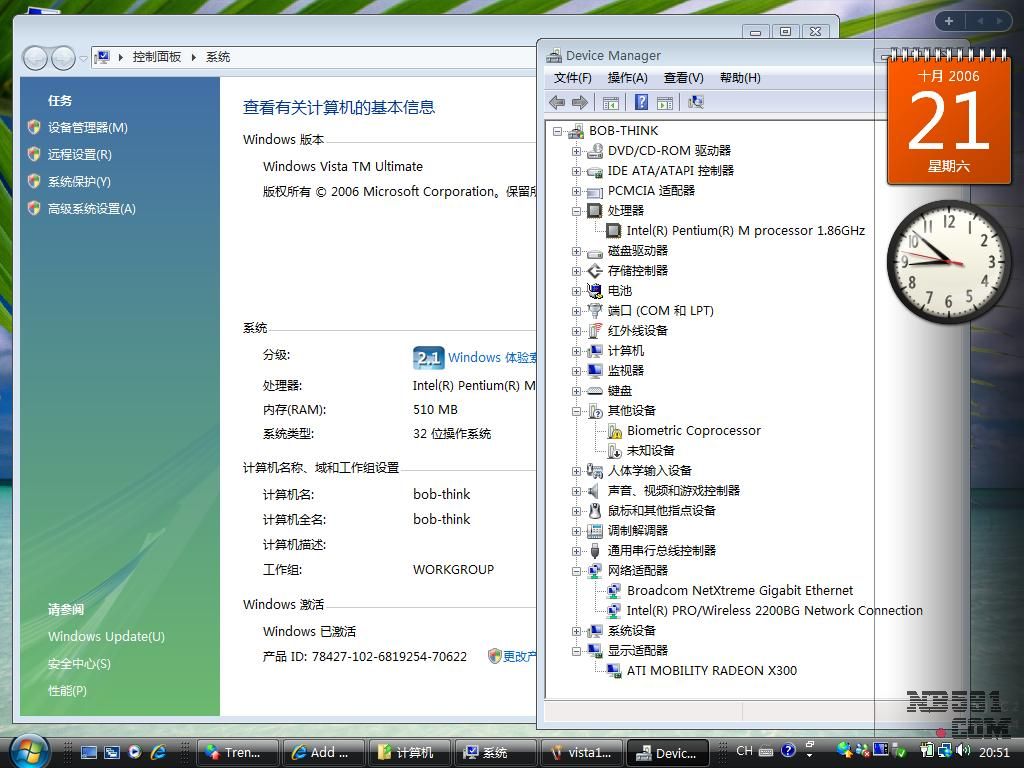The width and height of the screenshot is (1024, 768).
Task: Open 设备管理器(M) task link
Action: pos(87,127)
